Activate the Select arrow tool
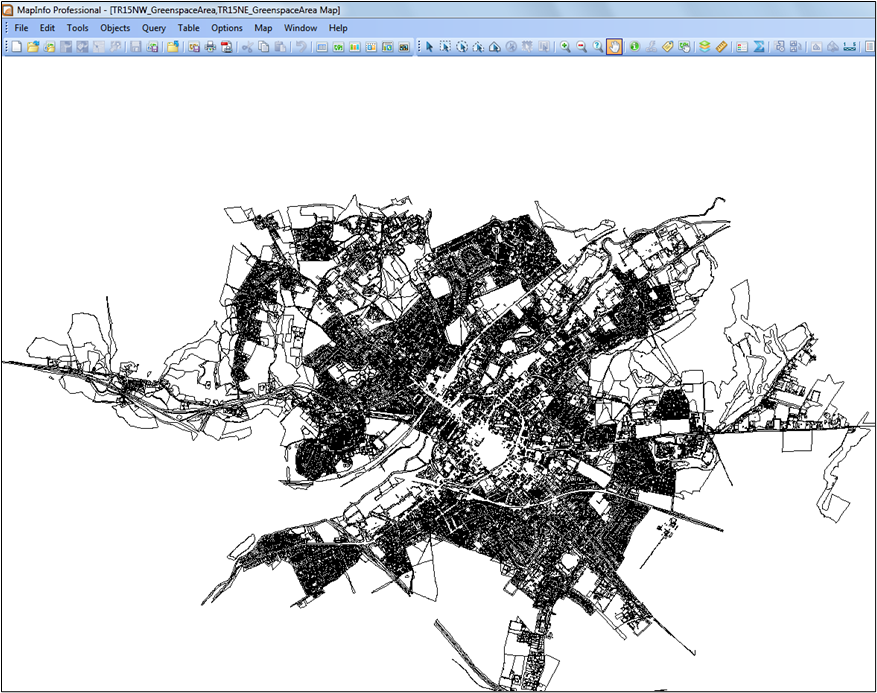Screen dimensions: 877x693 (x=430, y=46)
